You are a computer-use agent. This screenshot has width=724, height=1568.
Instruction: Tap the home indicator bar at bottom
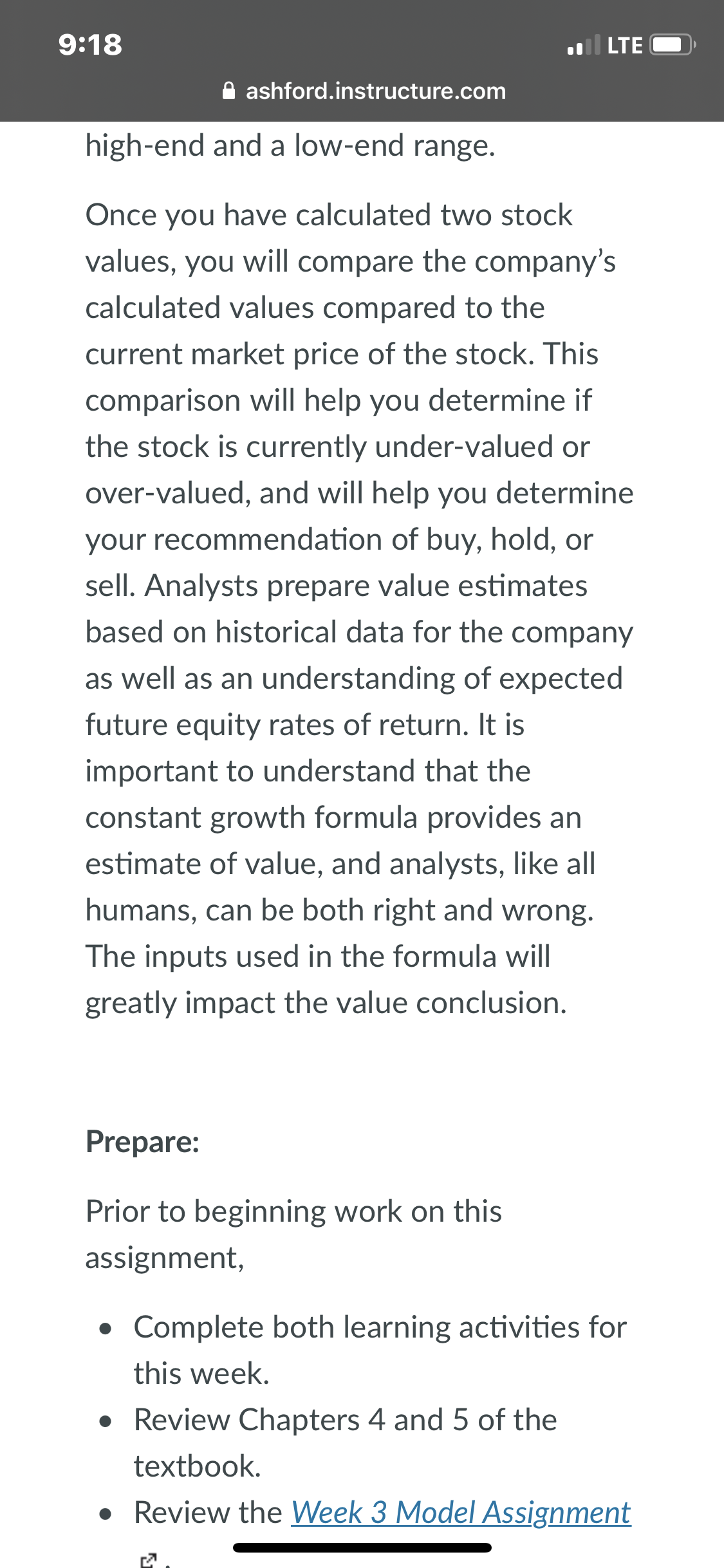click(x=362, y=1547)
